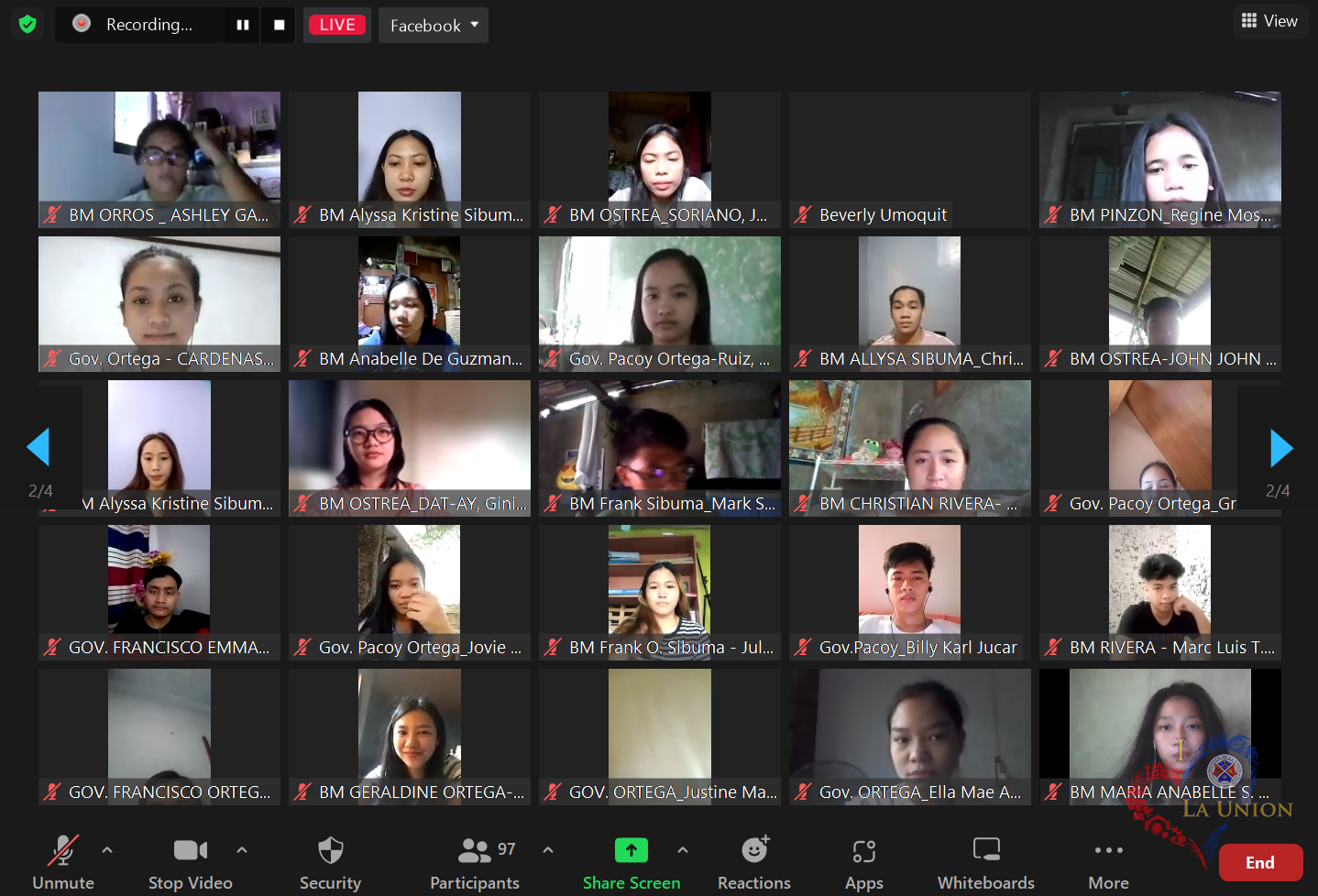Click muted mic icon on GOV. FRANCISCO EMMA tile

click(x=52, y=648)
